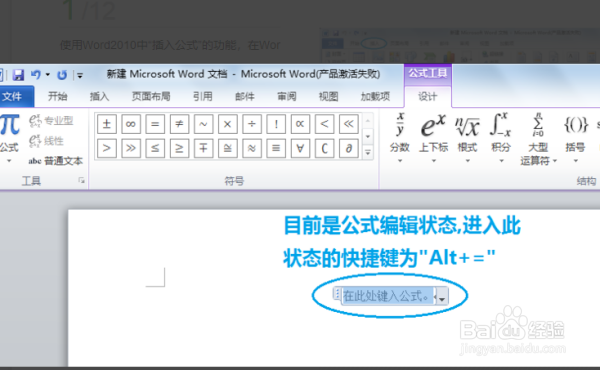Open the 大型运算符 large operator menu

[x=538, y=139]
